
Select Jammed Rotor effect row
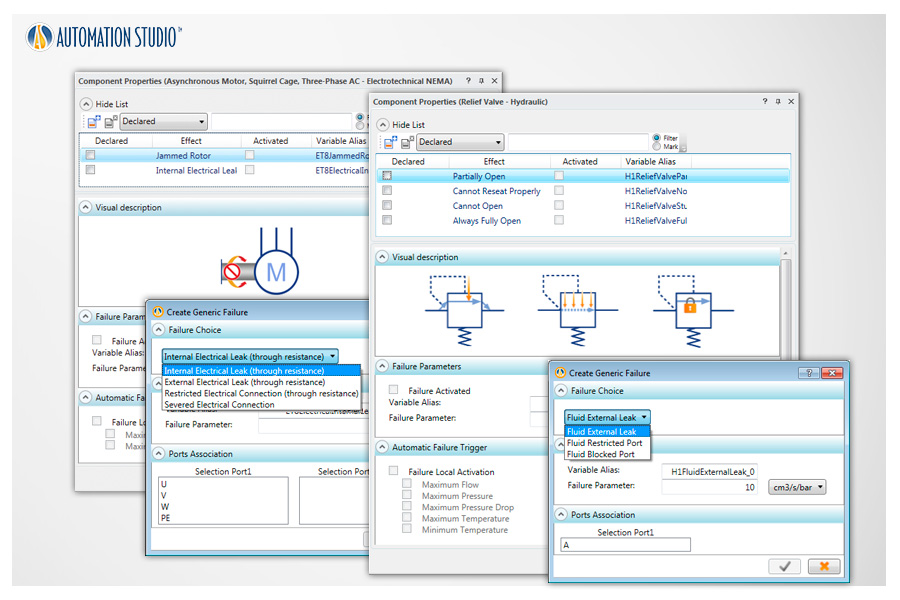pyautogui.click(x=183, y=156)
